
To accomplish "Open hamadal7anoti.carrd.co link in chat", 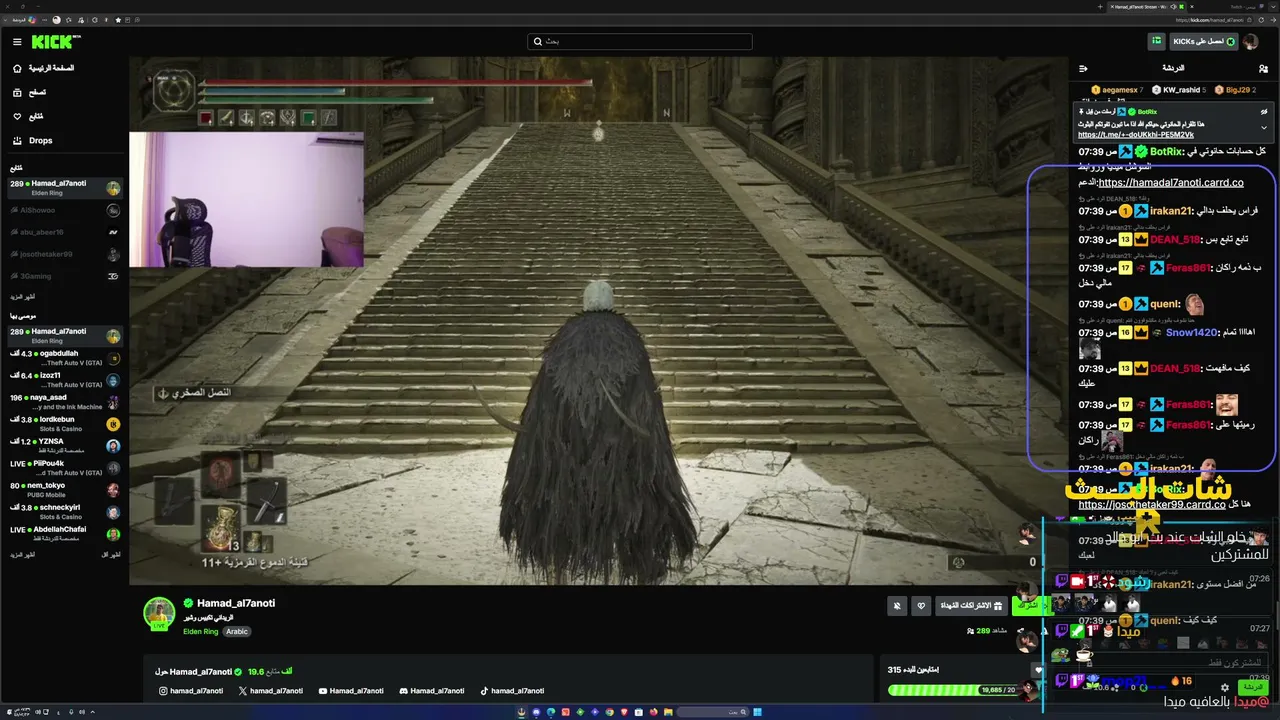I will [1171, 183].
